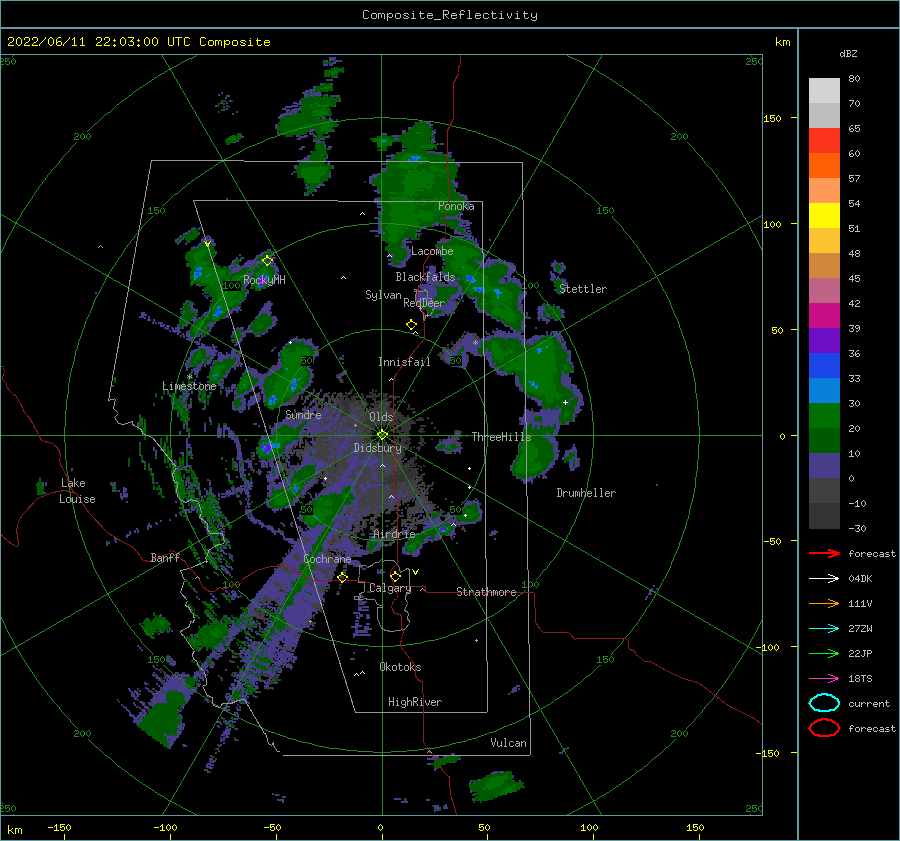Click the 150 tick at top of right axis
The height and width of the screenshot is (841, 900).
772,118
